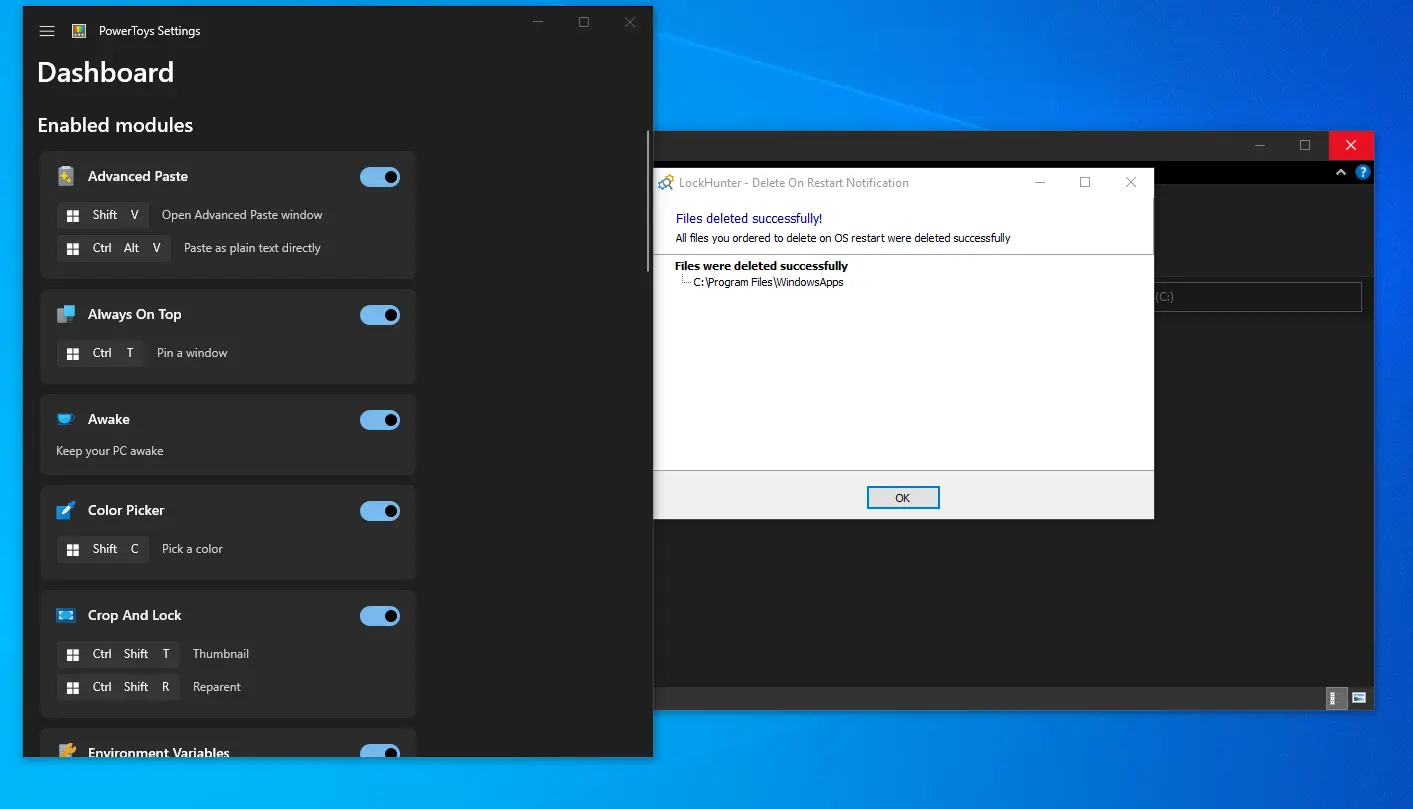Click the Win Shift V shortcut chip
This screenshot has height=809, width=1413.
point(103,215)
